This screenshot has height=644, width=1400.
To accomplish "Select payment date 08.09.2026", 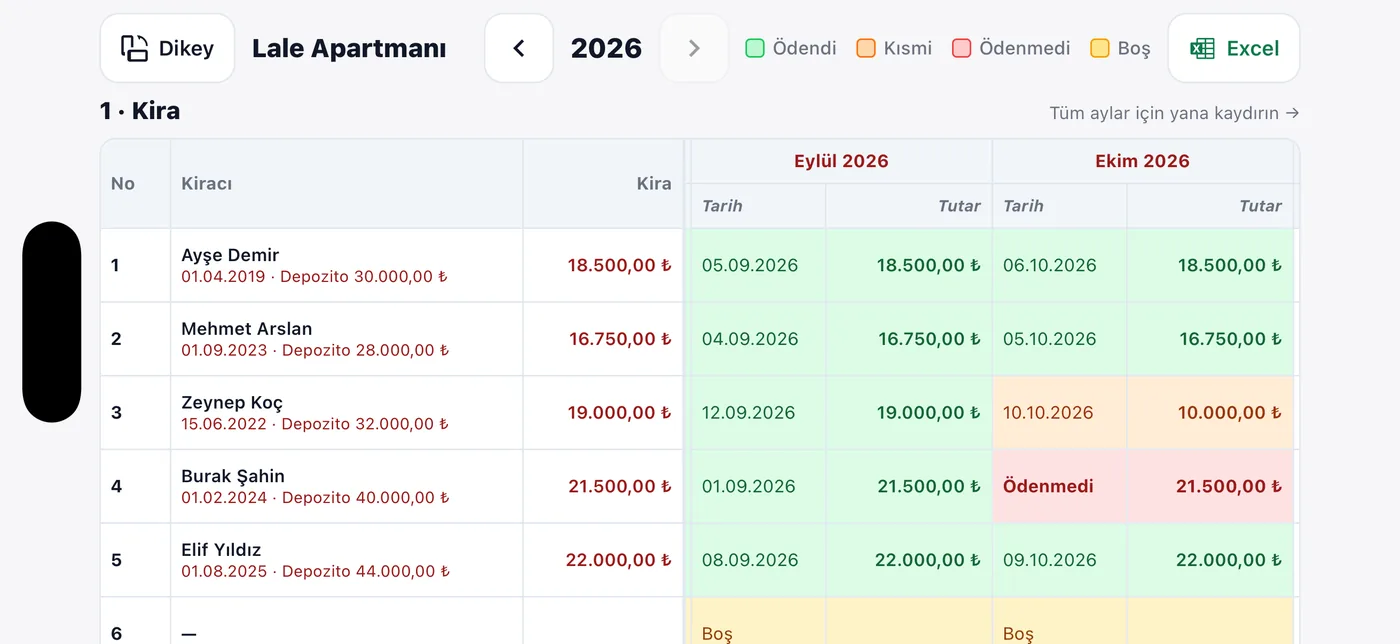I will click(750, 560).
